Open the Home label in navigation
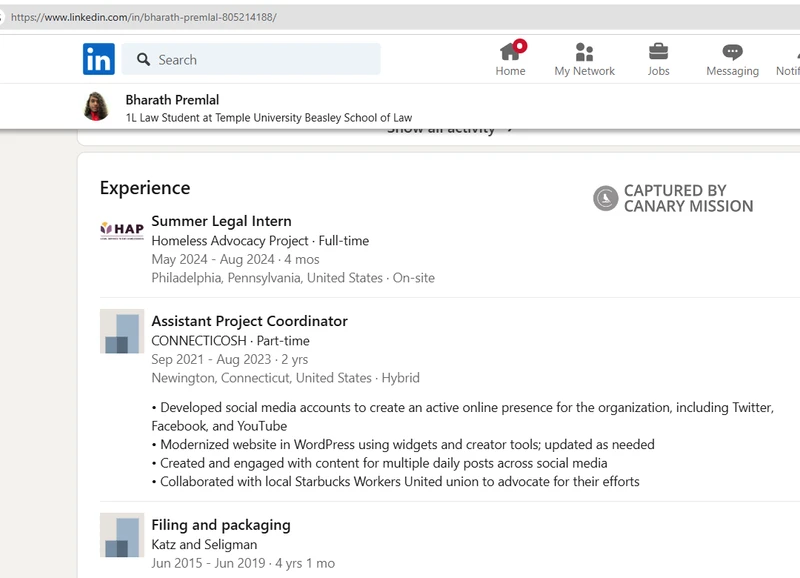Viewport: 800px width, 578px height. click(x=510, y=71)
